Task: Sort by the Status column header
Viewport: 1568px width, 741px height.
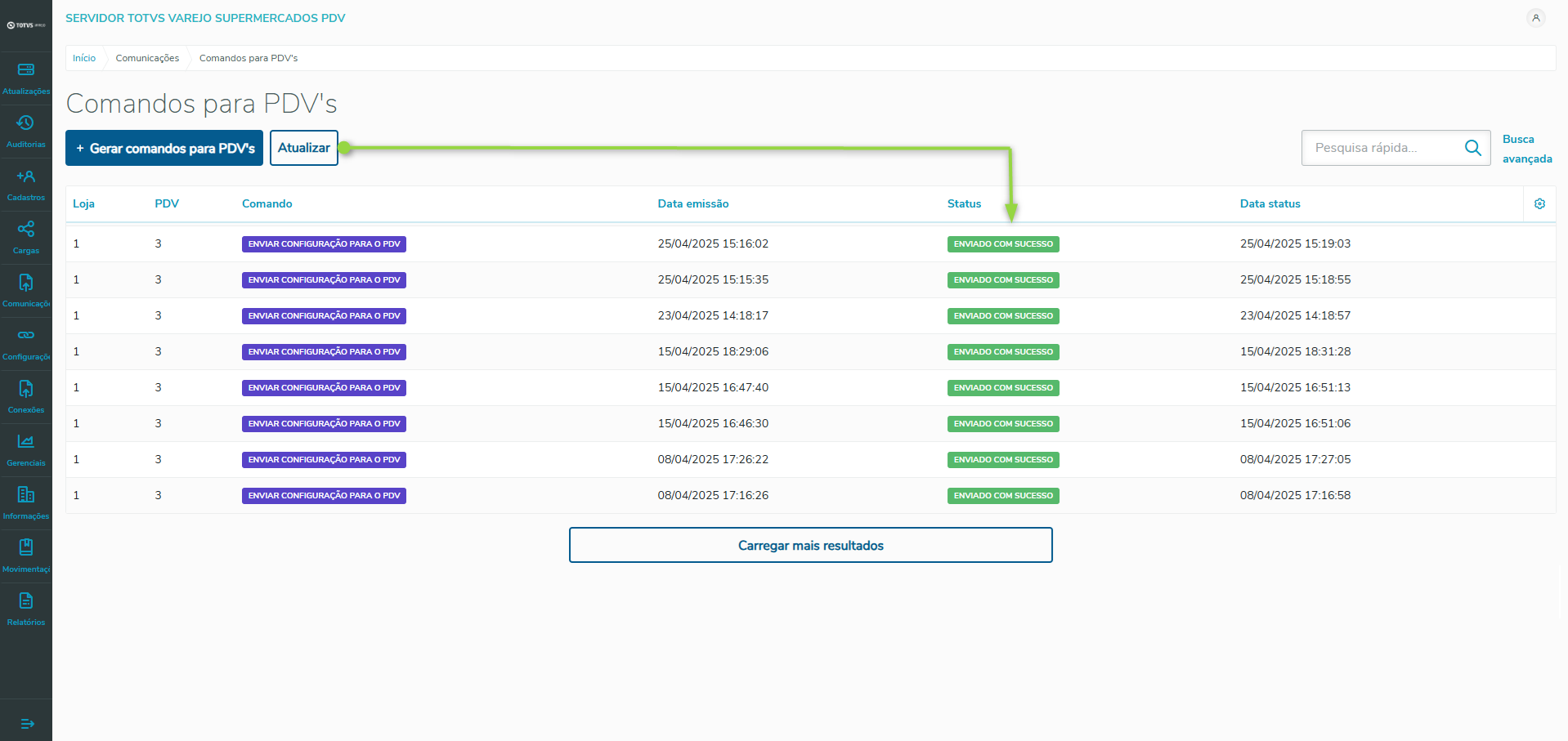Action: 964,204
